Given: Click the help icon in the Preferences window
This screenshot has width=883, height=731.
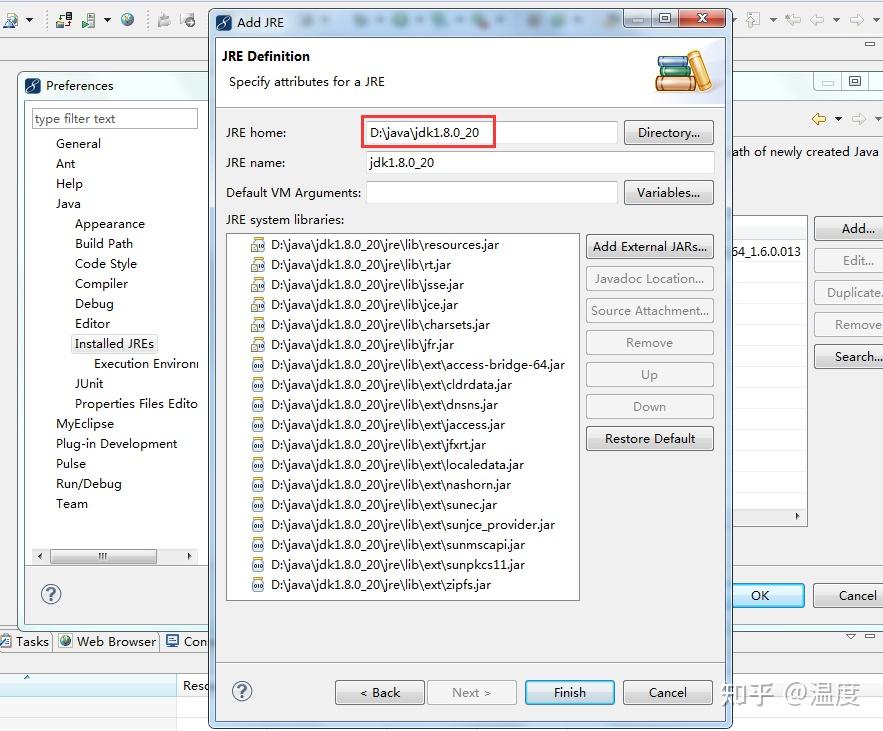Looking at the screenshot, I should pos(51,594).
